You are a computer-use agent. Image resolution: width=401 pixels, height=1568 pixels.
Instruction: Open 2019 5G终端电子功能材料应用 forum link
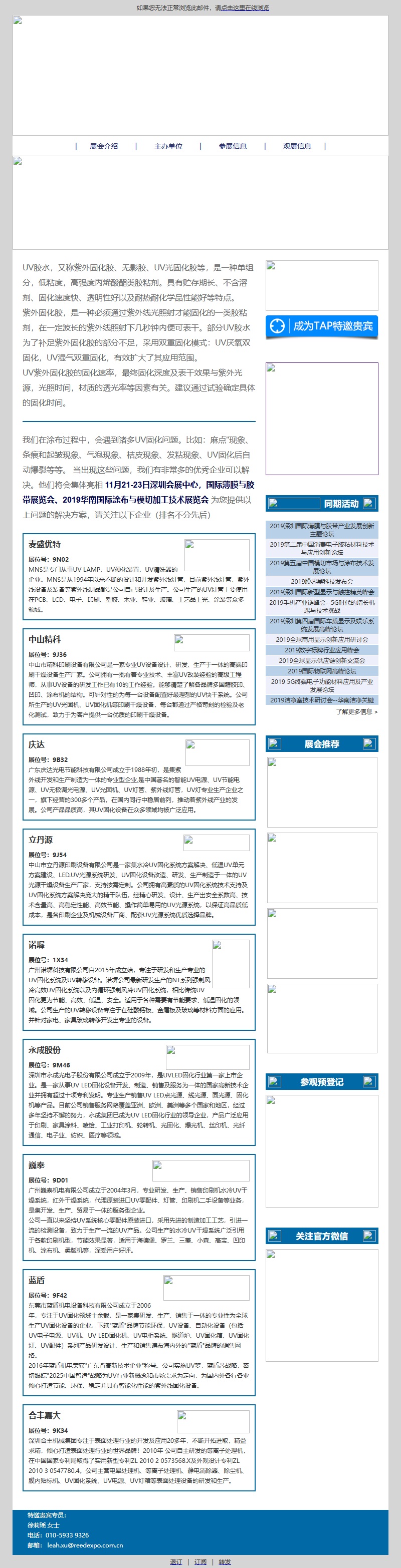point(322,685)
